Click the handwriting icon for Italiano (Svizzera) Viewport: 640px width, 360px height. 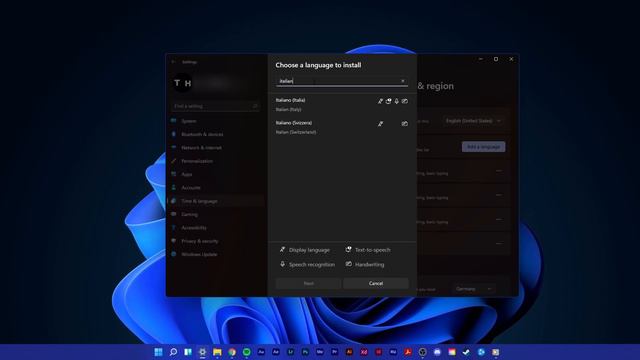(404, 124)
